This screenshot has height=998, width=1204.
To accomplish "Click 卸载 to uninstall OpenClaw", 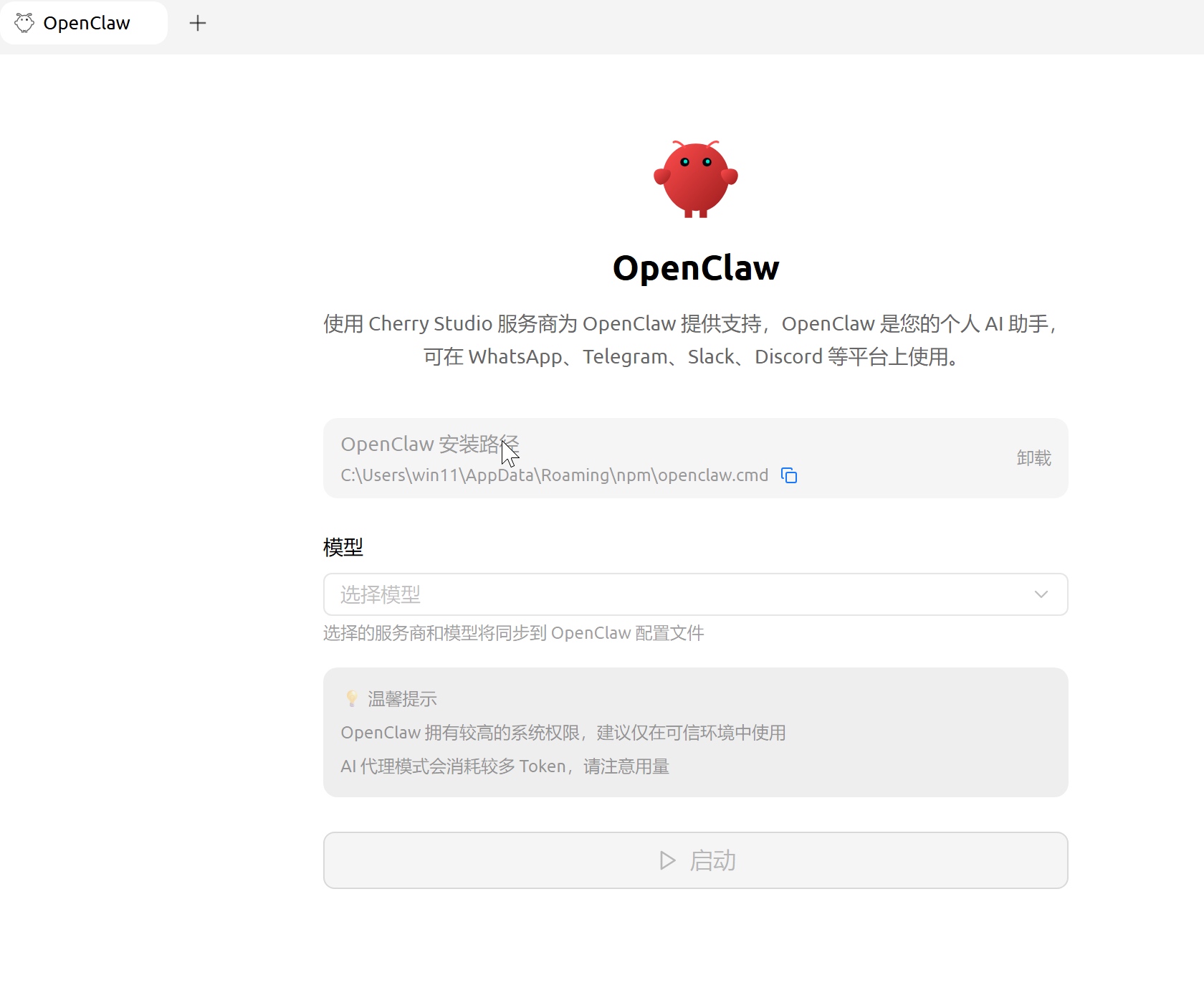I will point(1033,458).
